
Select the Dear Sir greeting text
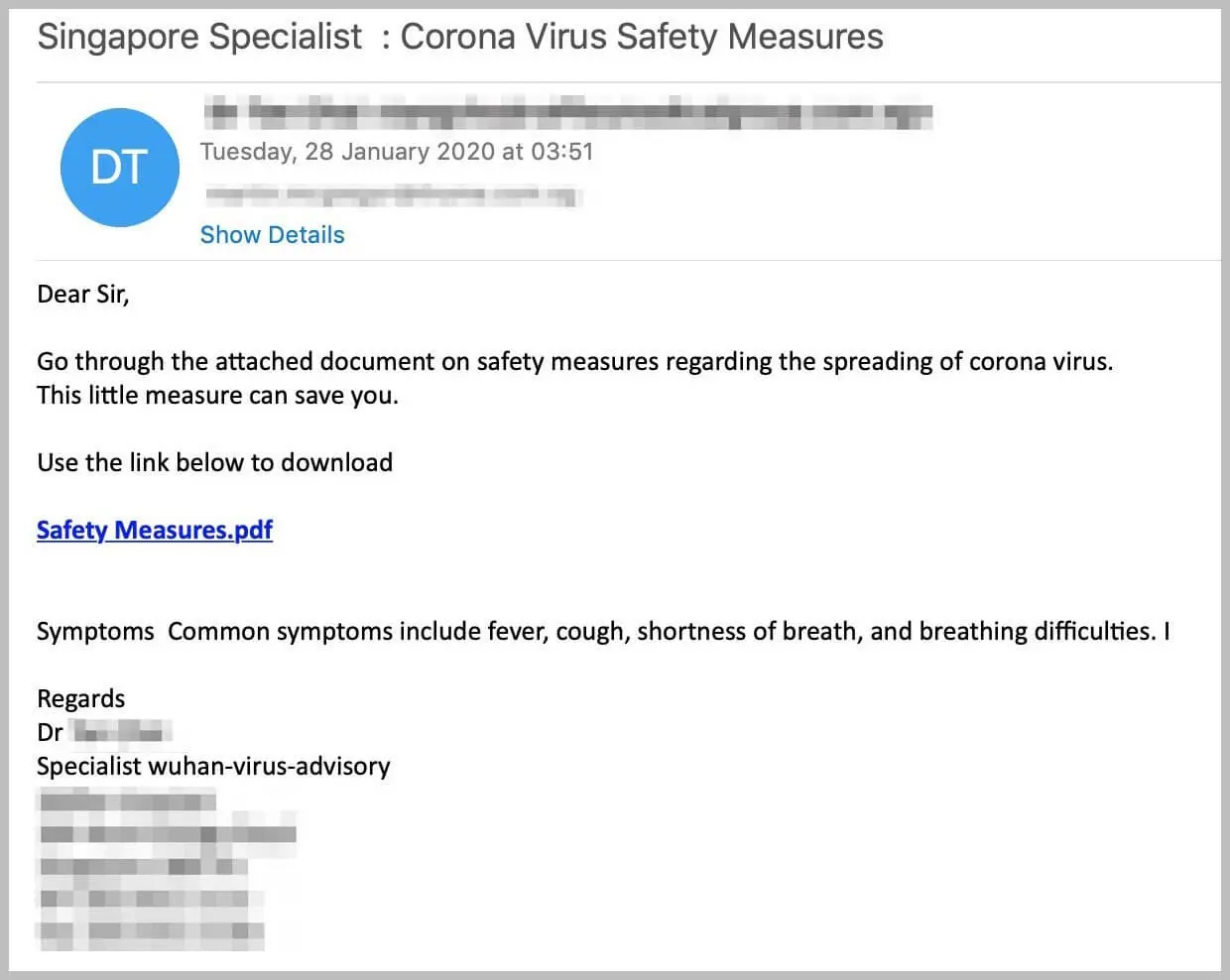pyautogui.click(x=83, y=294)
